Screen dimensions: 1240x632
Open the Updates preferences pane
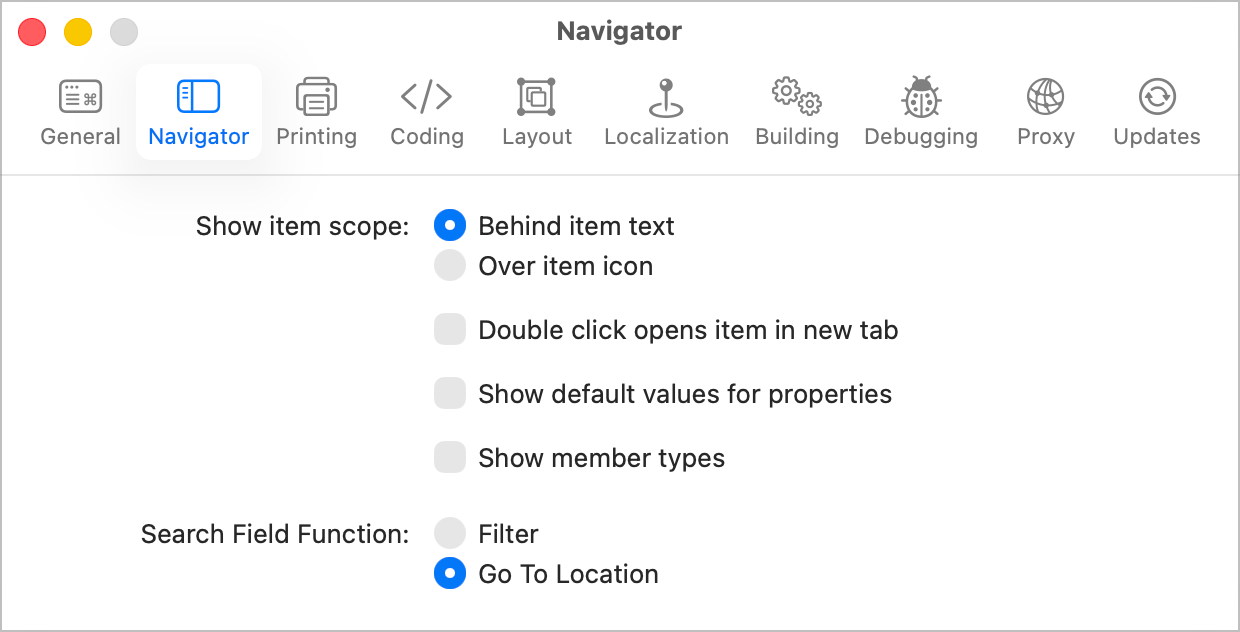[1156, 110]
